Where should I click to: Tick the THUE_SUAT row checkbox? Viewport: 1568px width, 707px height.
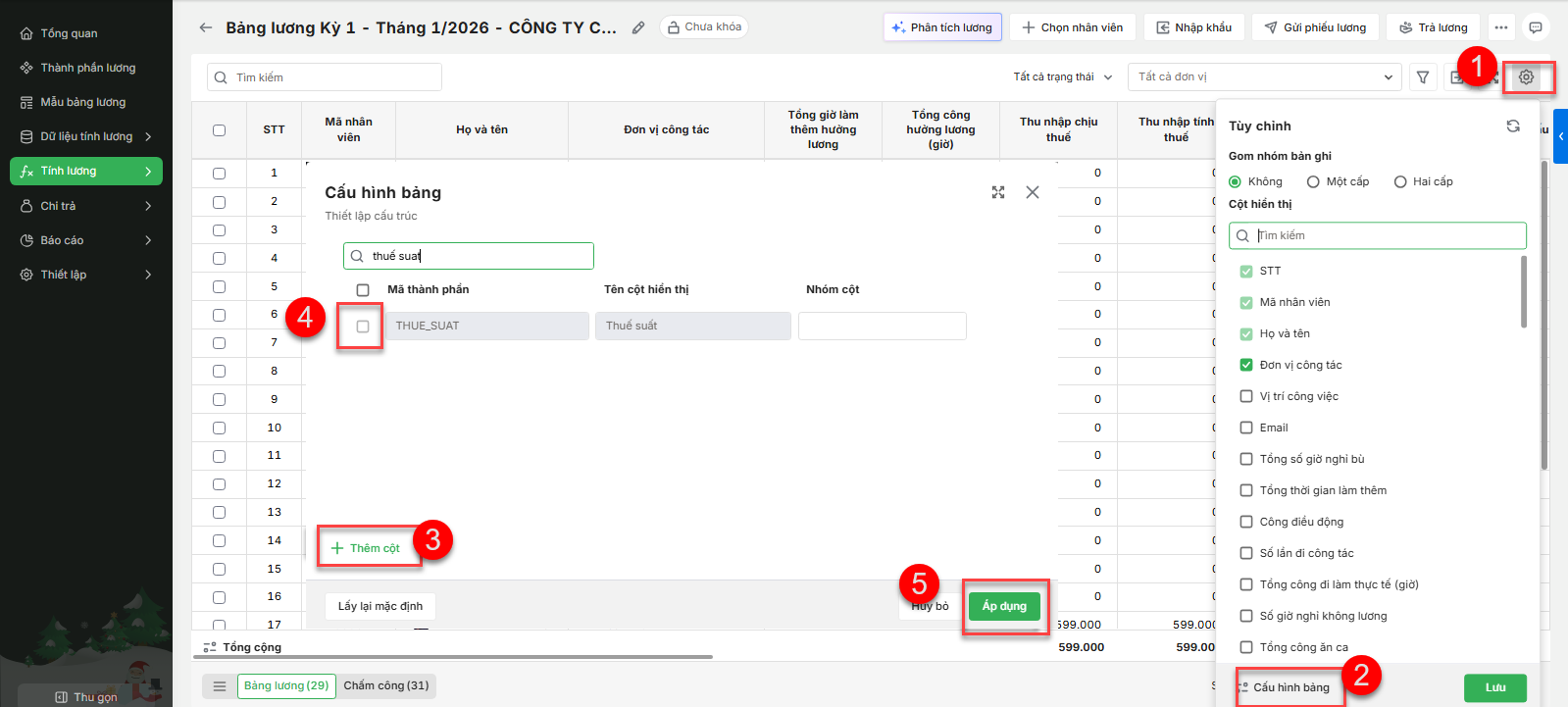click(x=363, y=327)
